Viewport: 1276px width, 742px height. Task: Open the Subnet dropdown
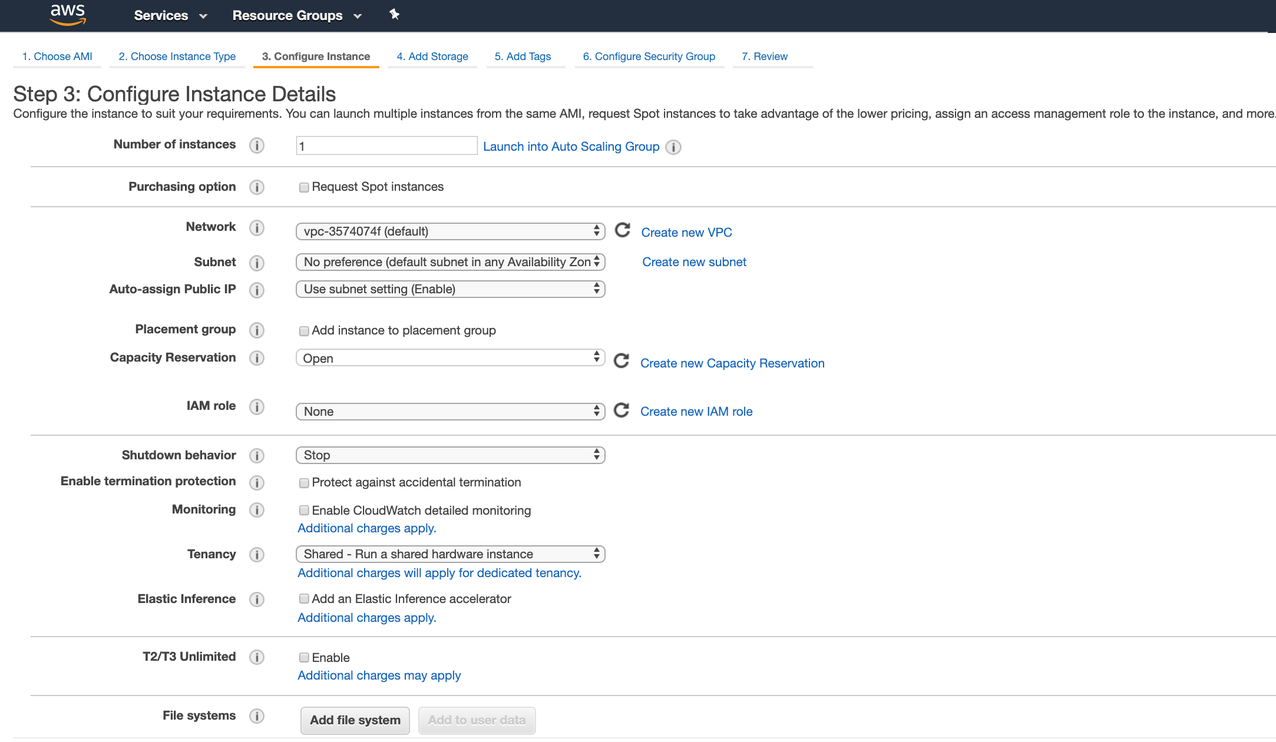coord(450,261)
